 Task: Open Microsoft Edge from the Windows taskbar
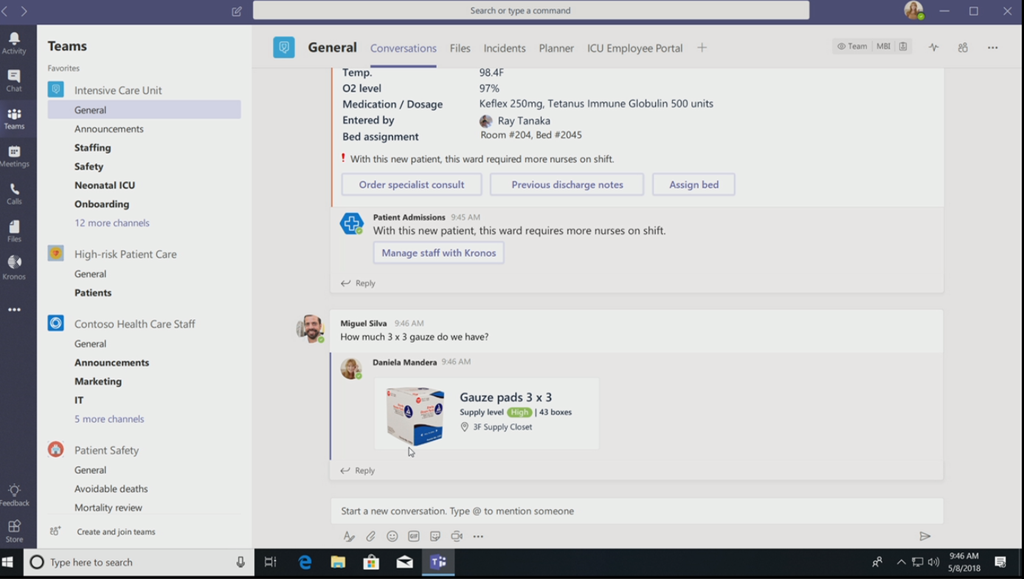(306, 562)
